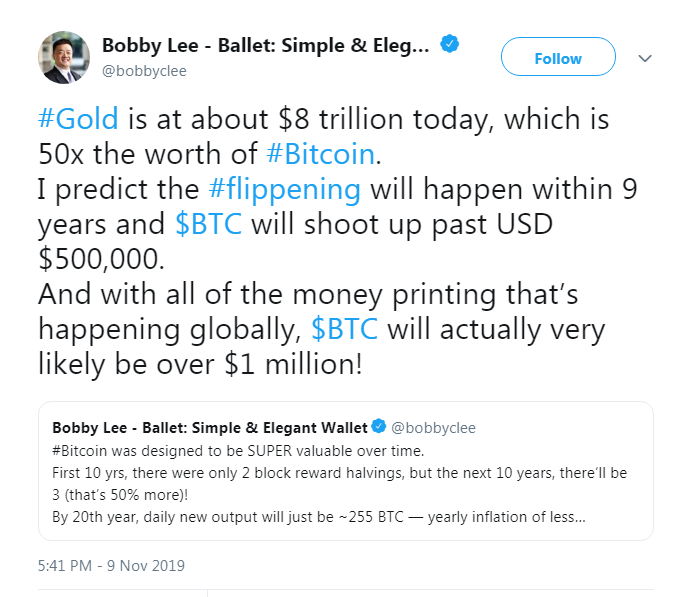The height and width of the screenshot is (597, 693).
Task: Click the $BTC cashtag before 'will actually very'
Action: (x=345, y=329)
